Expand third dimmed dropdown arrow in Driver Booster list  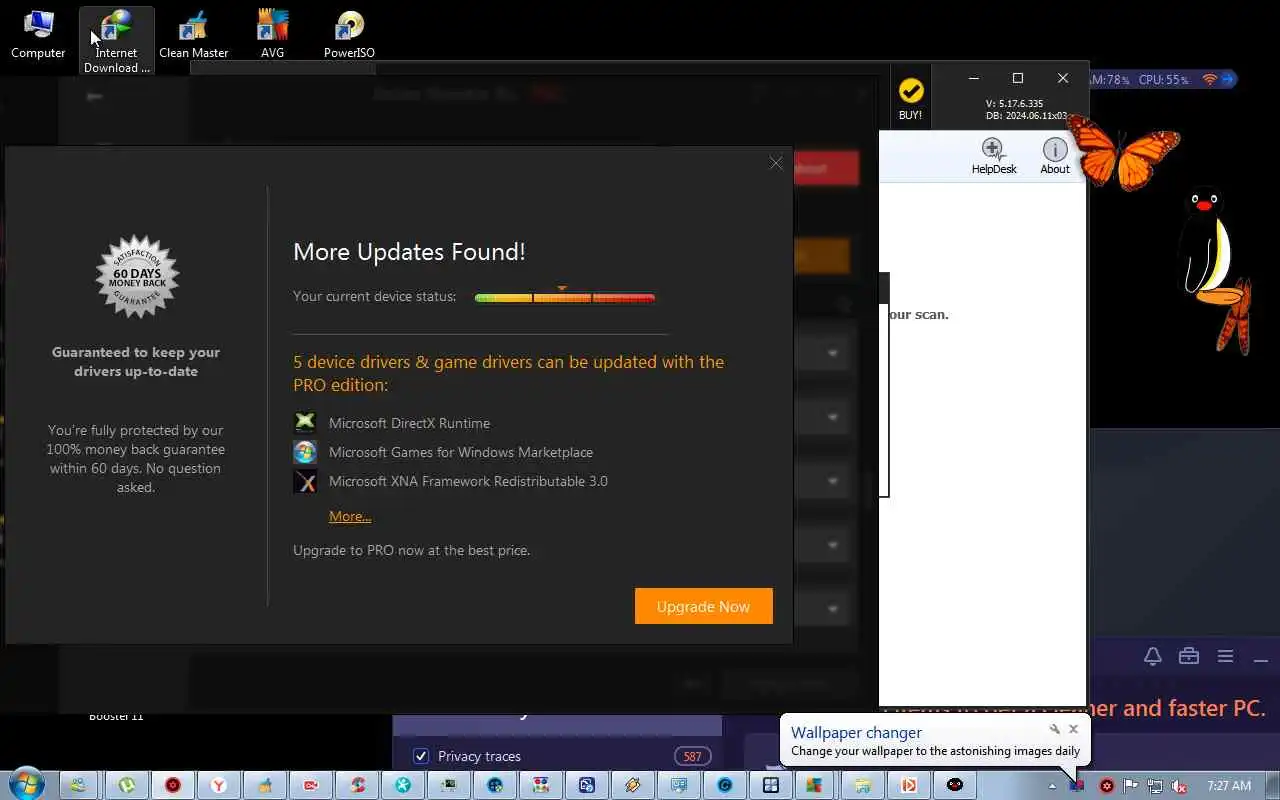[833, 481]
